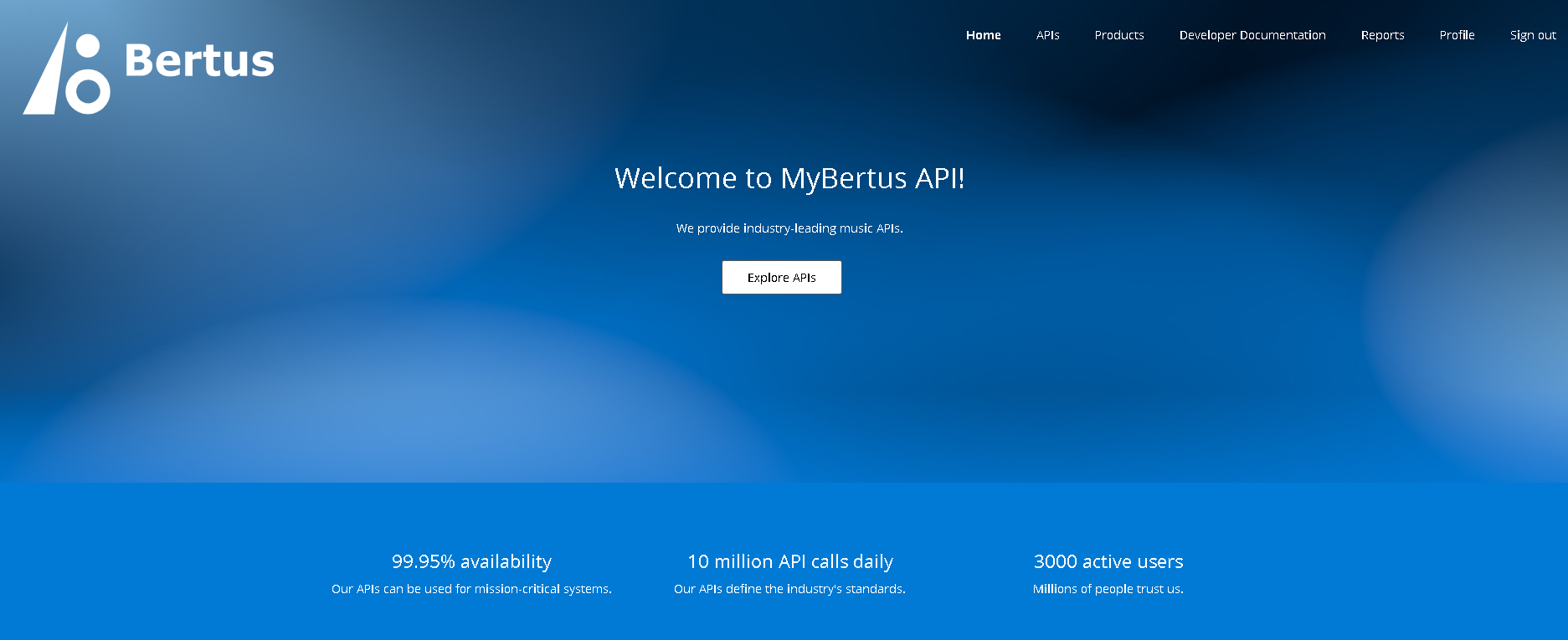This screenshot has width=1568, height=640.
Task: Click the industry-leading music APIs tagline
Action: click(789, 228)
